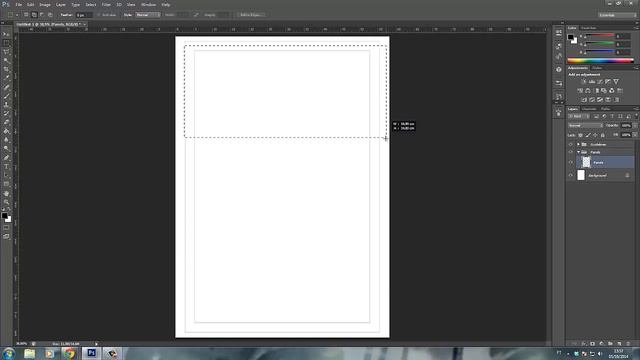This screenshot has height=360, width=640.
Task: Toggle the Anti-alias checkbox
Action: 98,15
